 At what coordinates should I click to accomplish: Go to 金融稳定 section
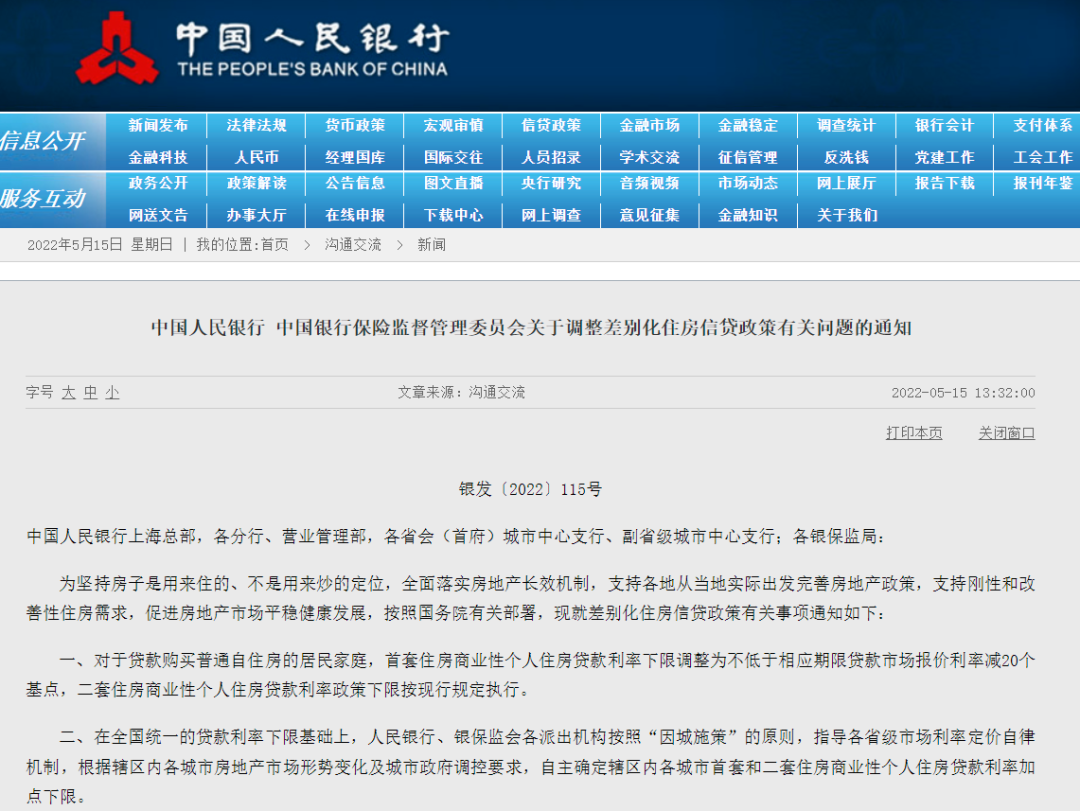(x=748, y=125)
